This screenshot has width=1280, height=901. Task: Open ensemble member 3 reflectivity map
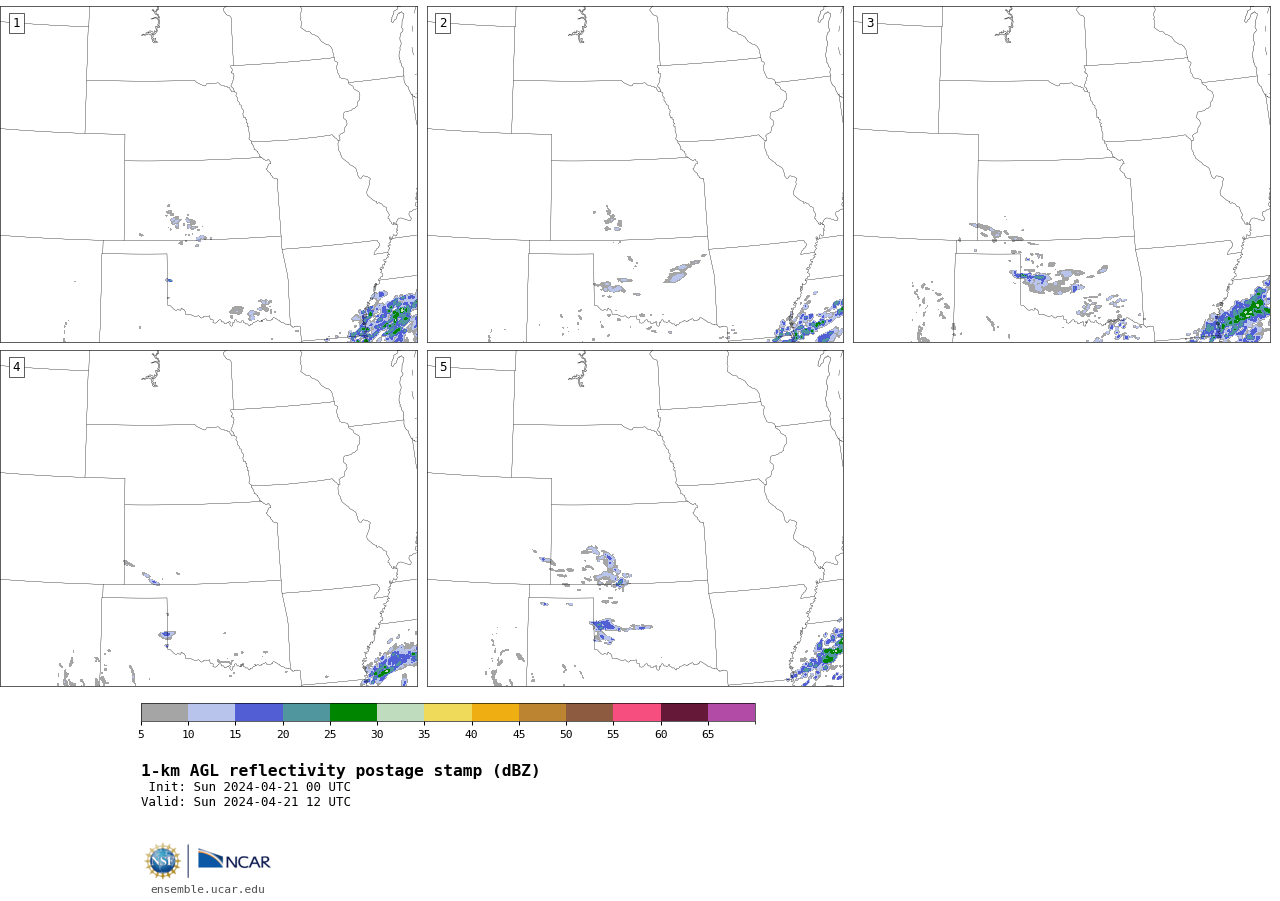[1062, 174]
